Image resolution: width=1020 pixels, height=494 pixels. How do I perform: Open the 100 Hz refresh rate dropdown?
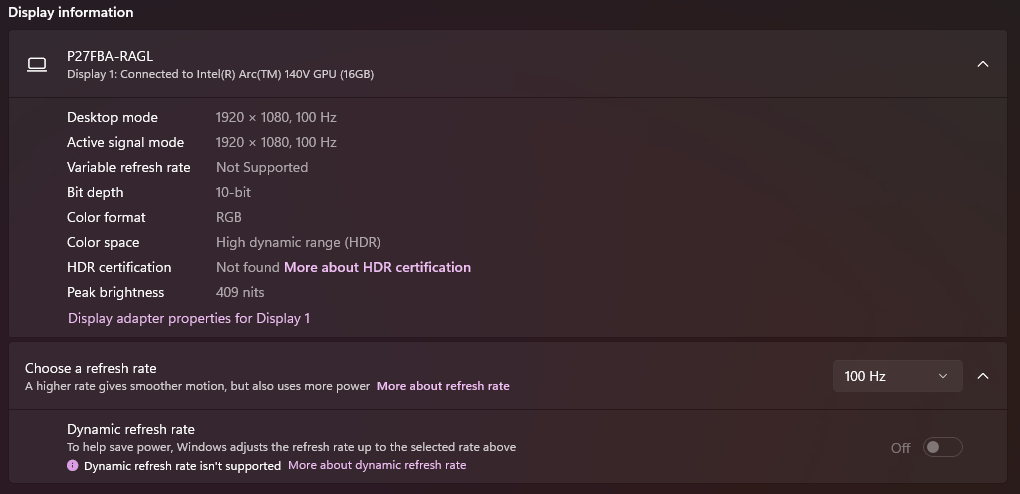[896, 376]
